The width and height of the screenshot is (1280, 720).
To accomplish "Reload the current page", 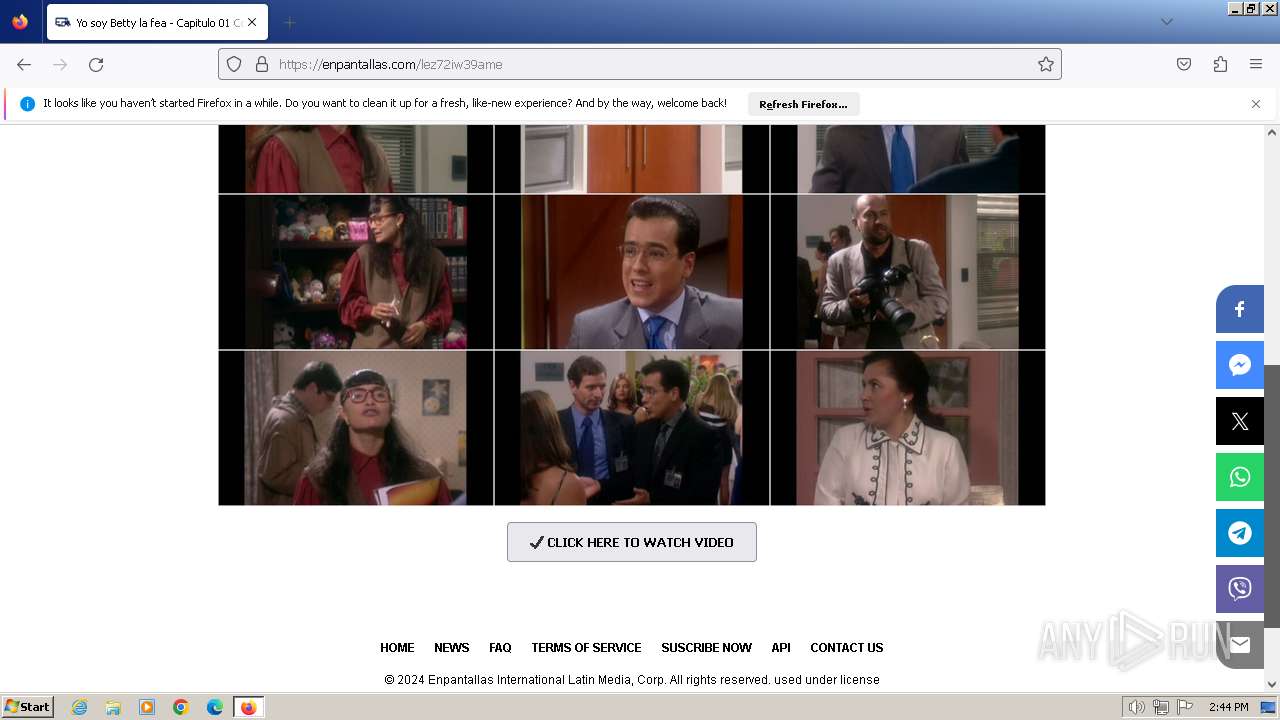I will 96,64.
